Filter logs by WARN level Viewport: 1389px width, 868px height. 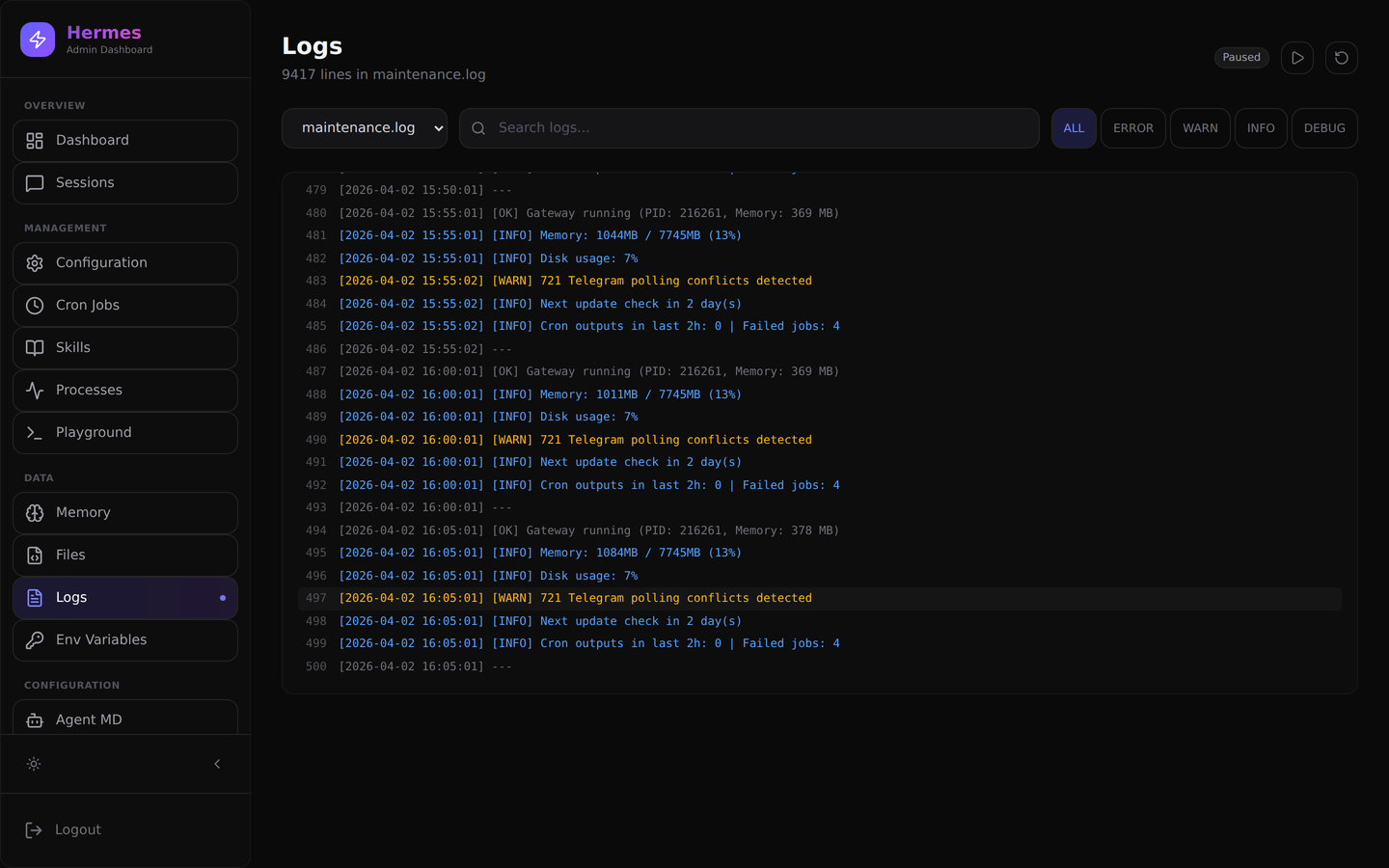(1200, 128)
